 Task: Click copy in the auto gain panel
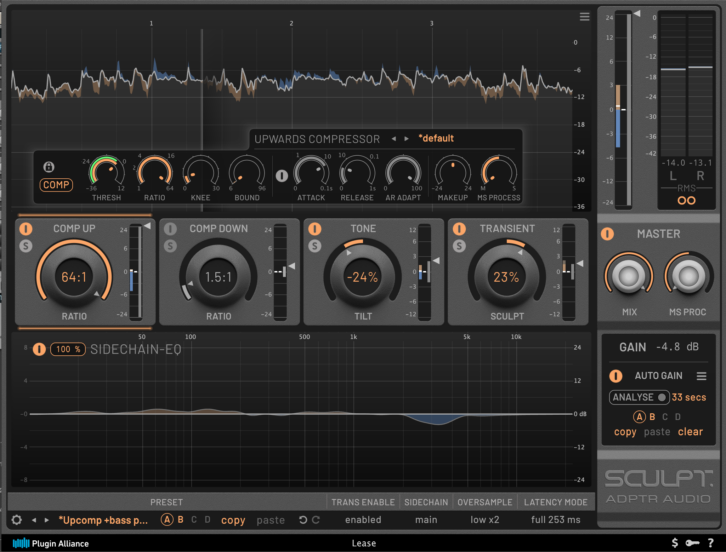pyautogui.click(x=625, y=432)
